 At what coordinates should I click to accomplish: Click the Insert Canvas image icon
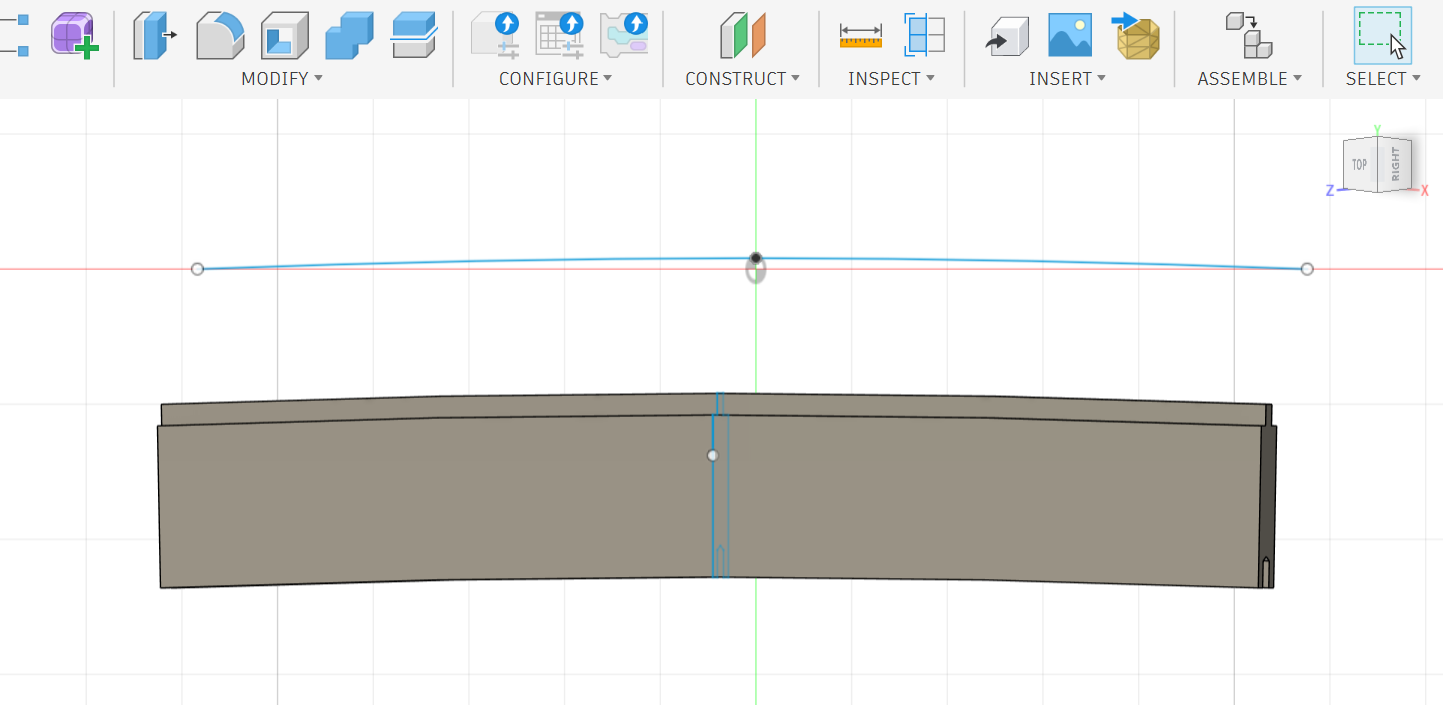1070,35
